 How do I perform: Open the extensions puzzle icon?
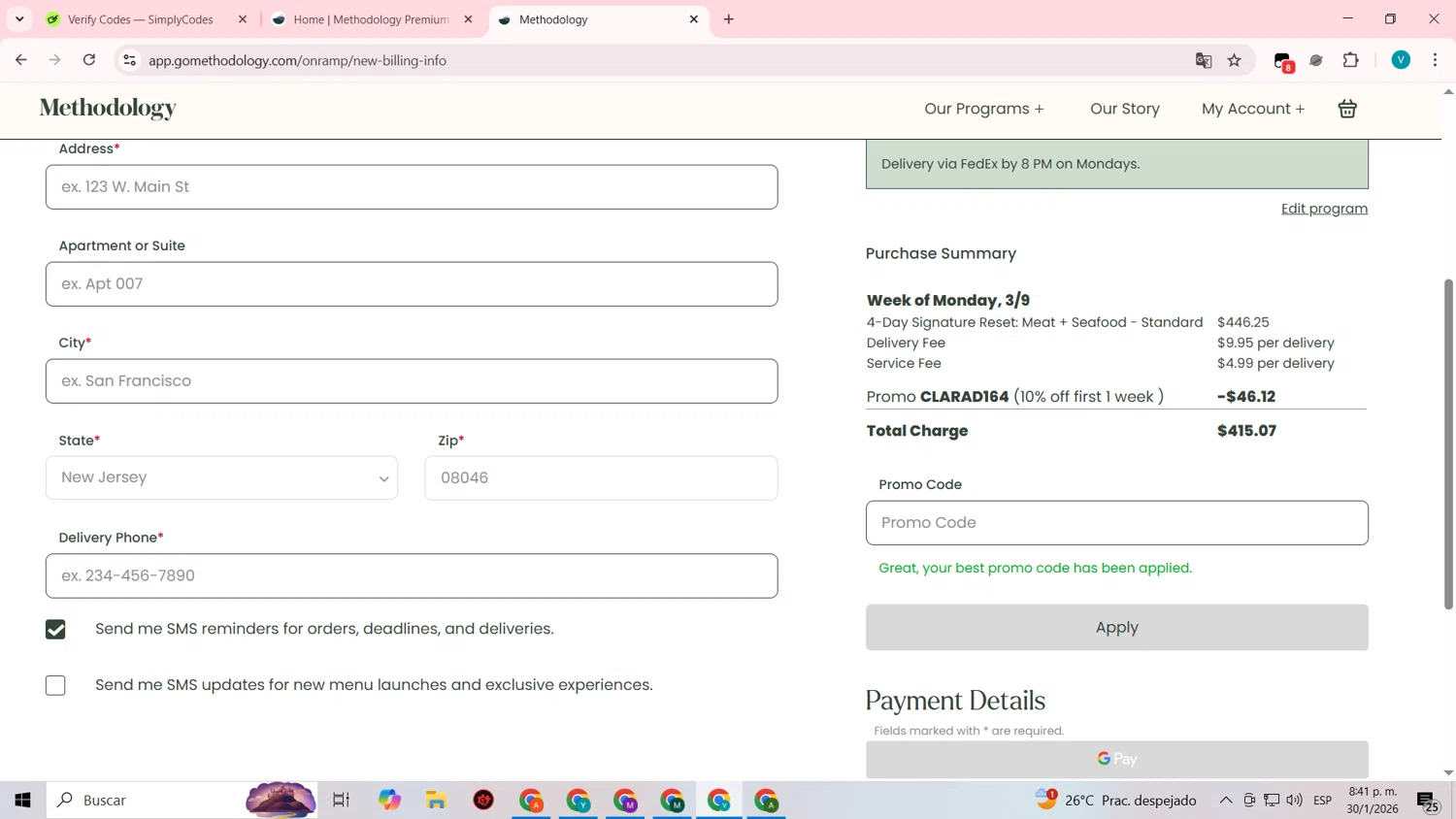[1350, 60]
